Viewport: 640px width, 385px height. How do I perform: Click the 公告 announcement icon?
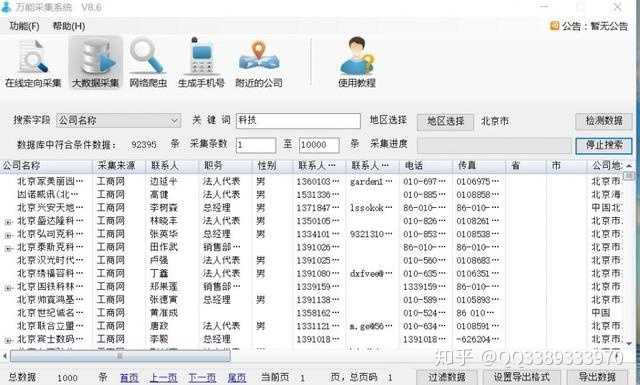pos(554,26)
